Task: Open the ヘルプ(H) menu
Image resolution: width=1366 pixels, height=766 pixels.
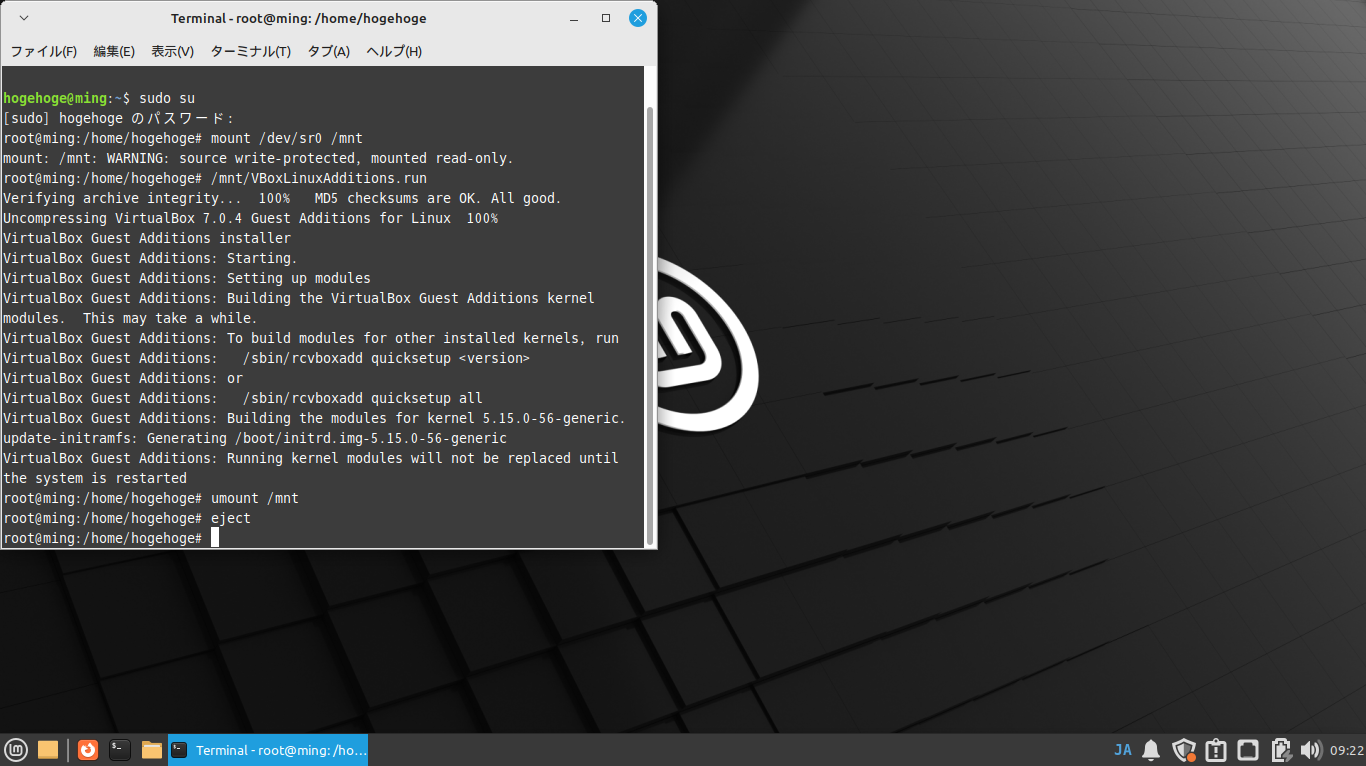Action: [394, 51]
